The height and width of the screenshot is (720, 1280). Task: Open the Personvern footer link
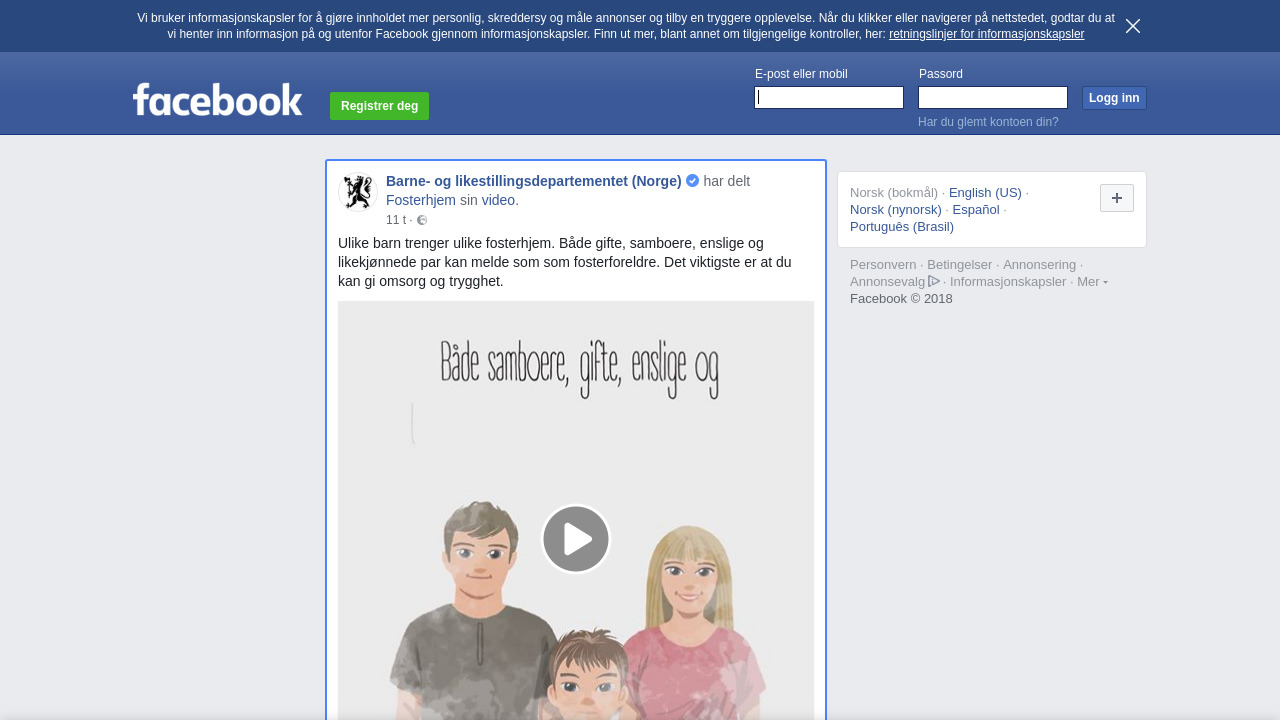882,265
